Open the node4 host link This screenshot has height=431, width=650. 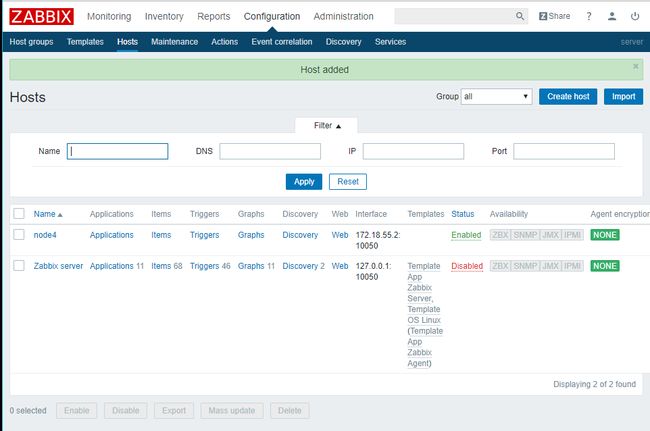(x=45, y=235)
